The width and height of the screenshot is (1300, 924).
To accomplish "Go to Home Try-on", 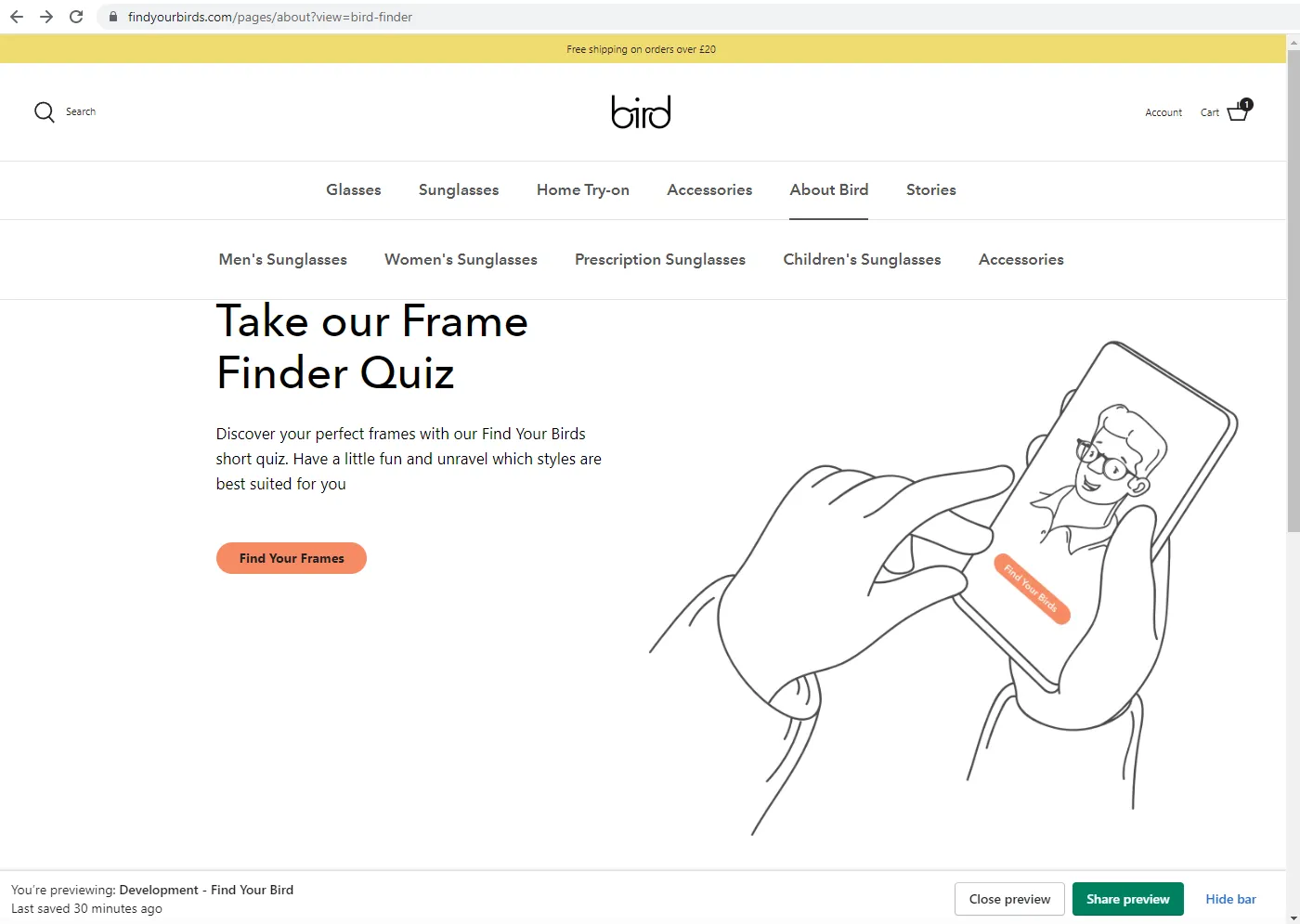I will click(x=583, y=189).
